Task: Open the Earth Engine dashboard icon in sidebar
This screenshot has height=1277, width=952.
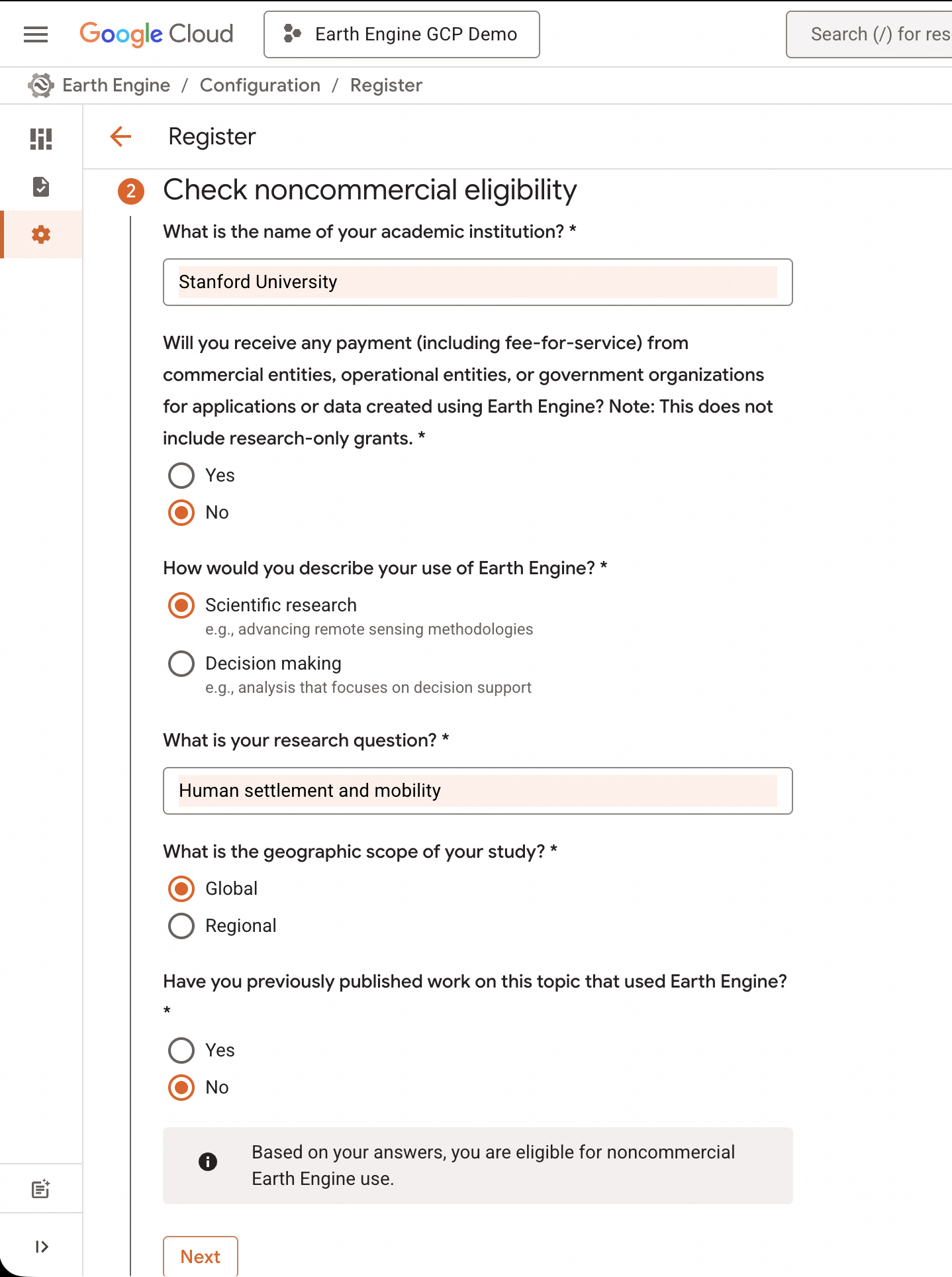Action: [x=41, y=139]
